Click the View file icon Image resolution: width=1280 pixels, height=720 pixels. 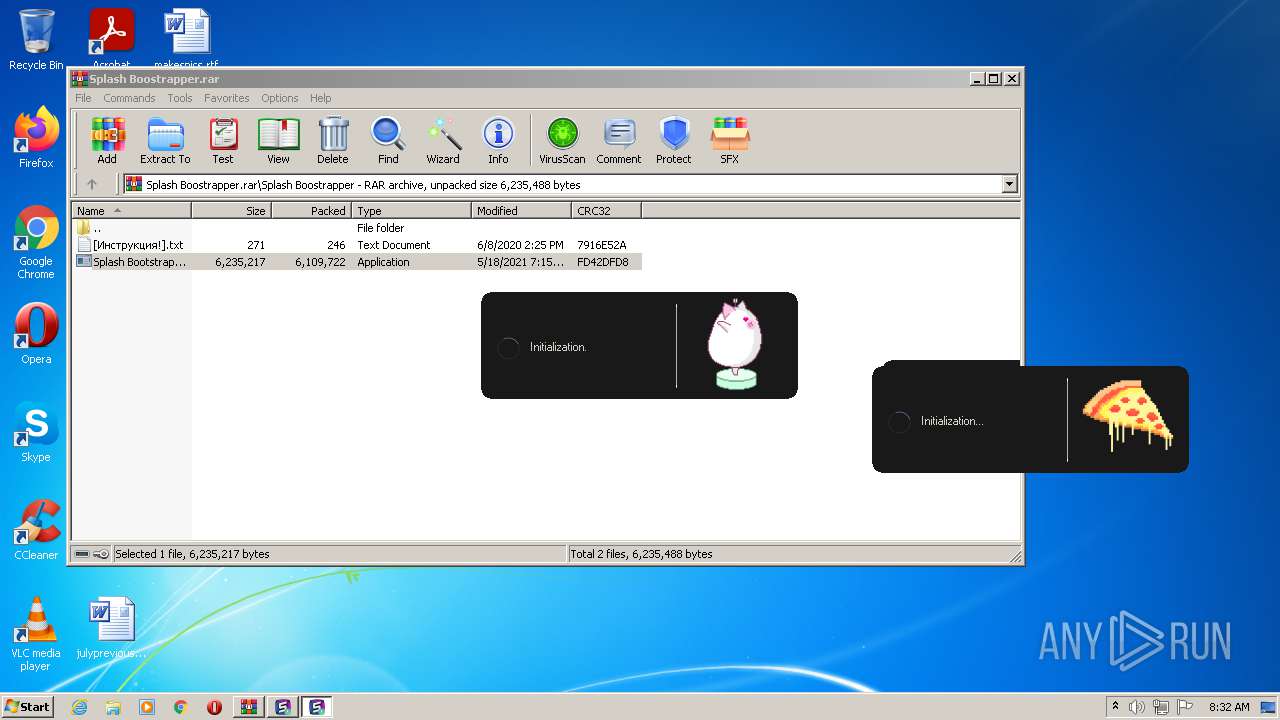point(278,141)
